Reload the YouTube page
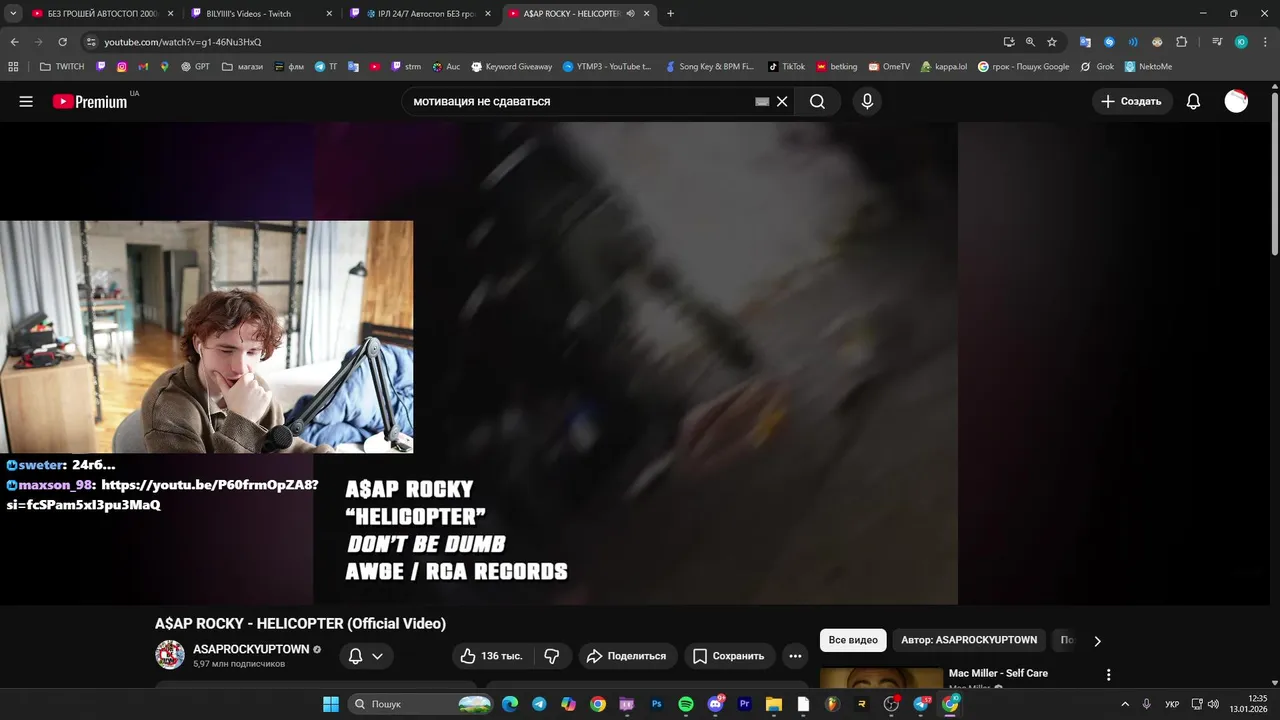The width and height of the screenshot is (1280, 720). pos(62,42)
